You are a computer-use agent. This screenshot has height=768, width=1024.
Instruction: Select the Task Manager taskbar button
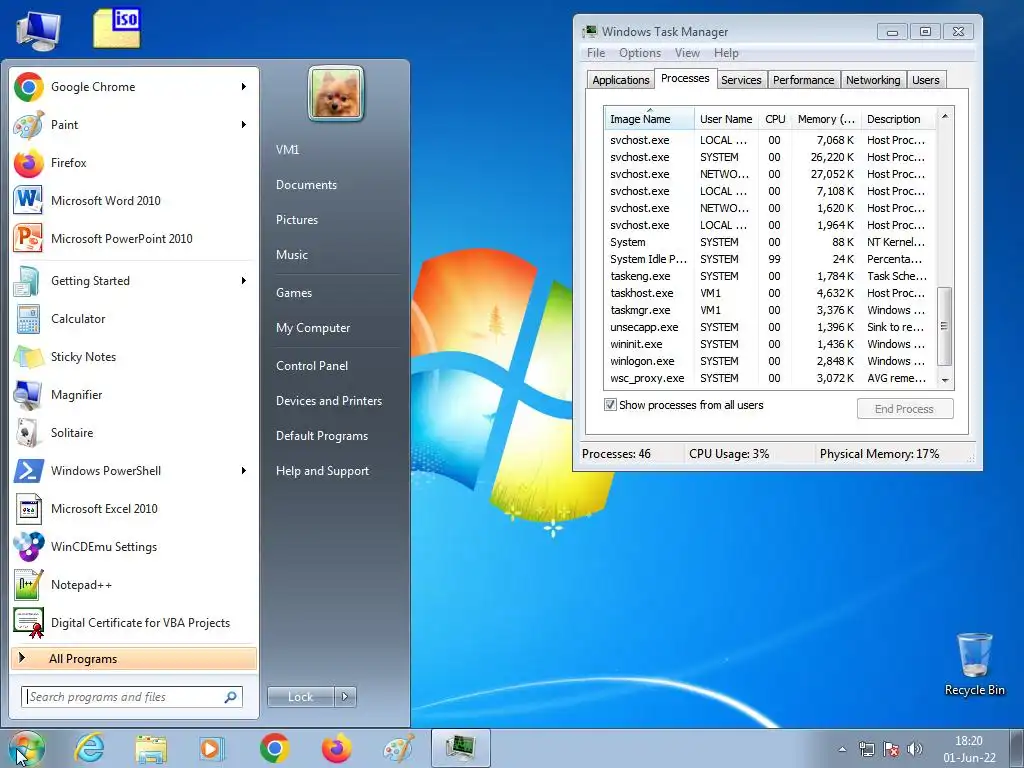[x=460, y=748]
